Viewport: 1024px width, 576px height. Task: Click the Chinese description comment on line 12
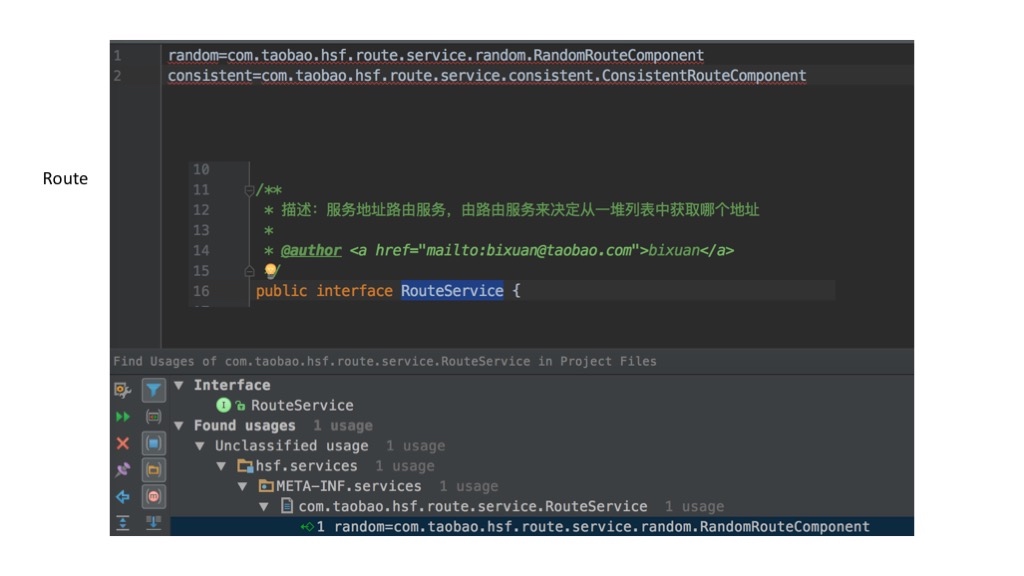(x=520, y=210)
